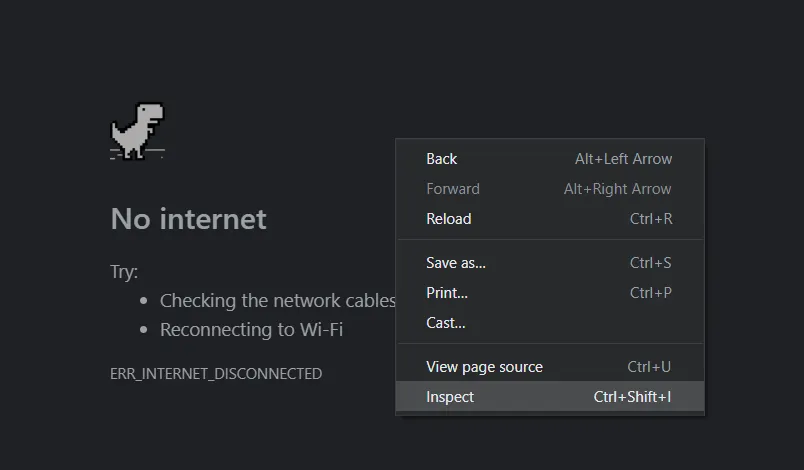Click bullet point before "Checking the network"
804x470 pixels.
144,301
